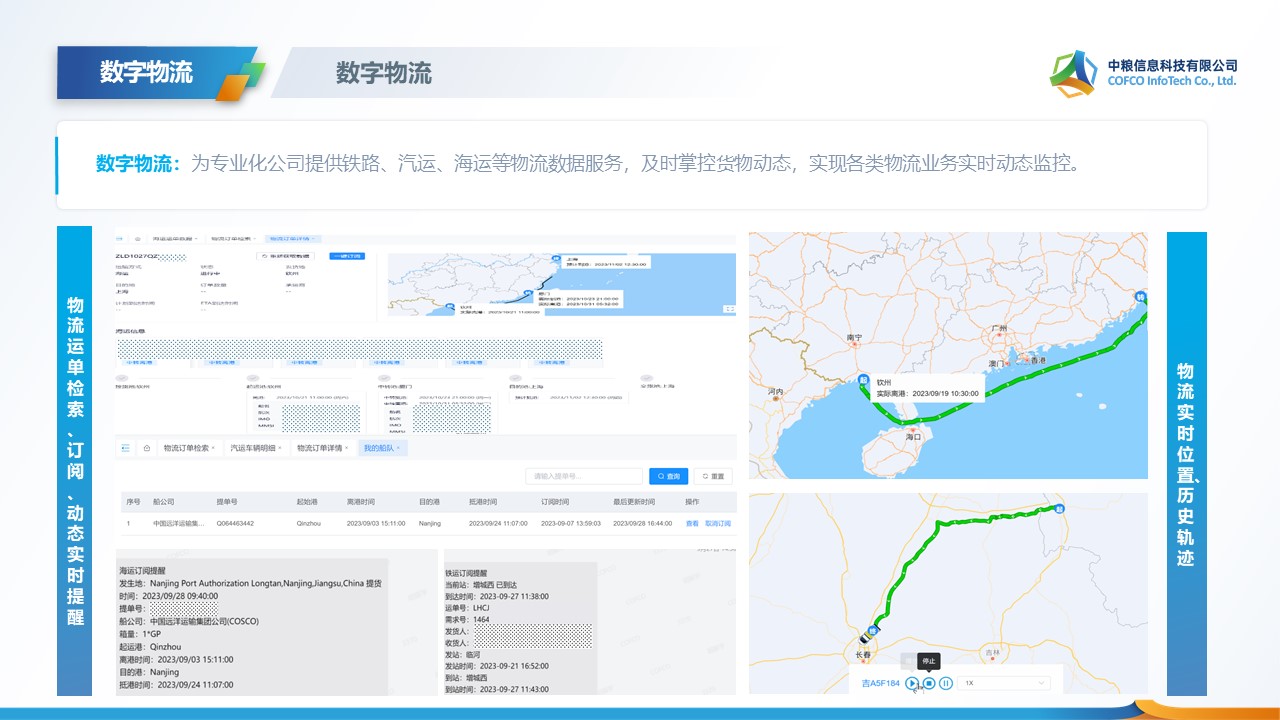Click license plate 吉A5F184 link
This screenshot has width=1280, height=720.
point(880,684)
